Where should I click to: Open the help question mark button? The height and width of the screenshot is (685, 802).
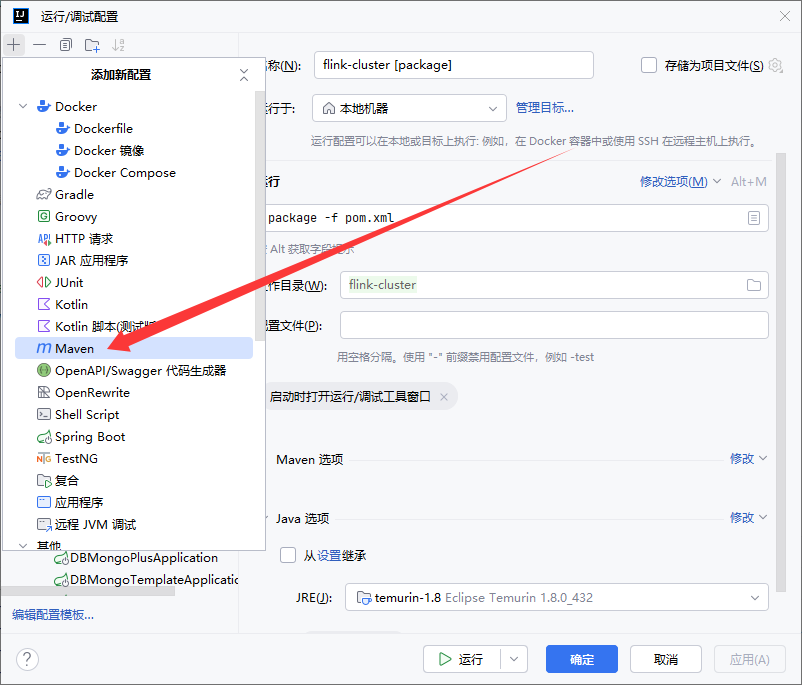click(27, 659)
